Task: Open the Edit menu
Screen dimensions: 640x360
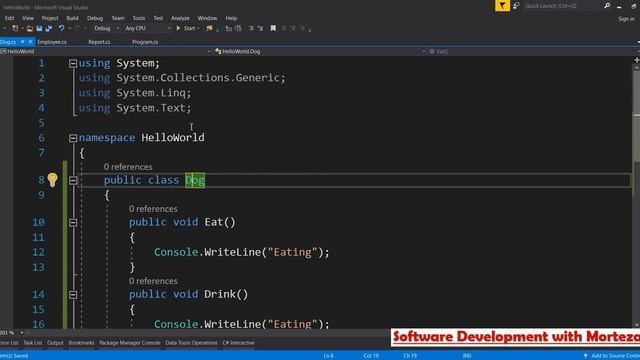Action: tap(9, 18)
